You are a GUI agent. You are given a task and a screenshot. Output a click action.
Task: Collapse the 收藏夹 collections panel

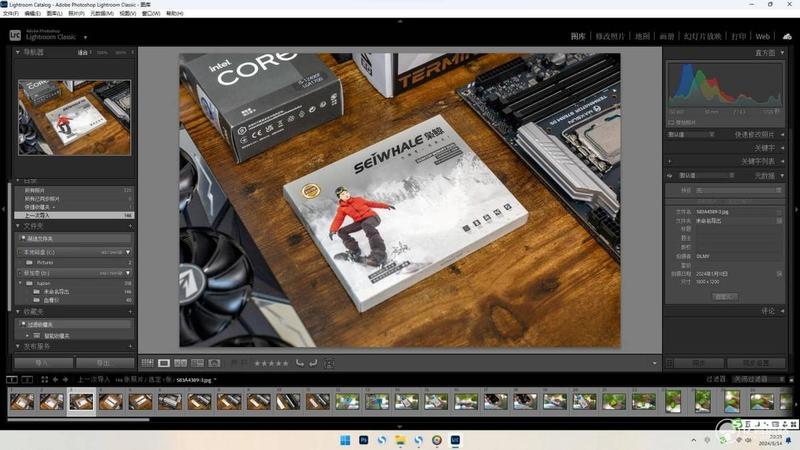[x=18, y=311]
